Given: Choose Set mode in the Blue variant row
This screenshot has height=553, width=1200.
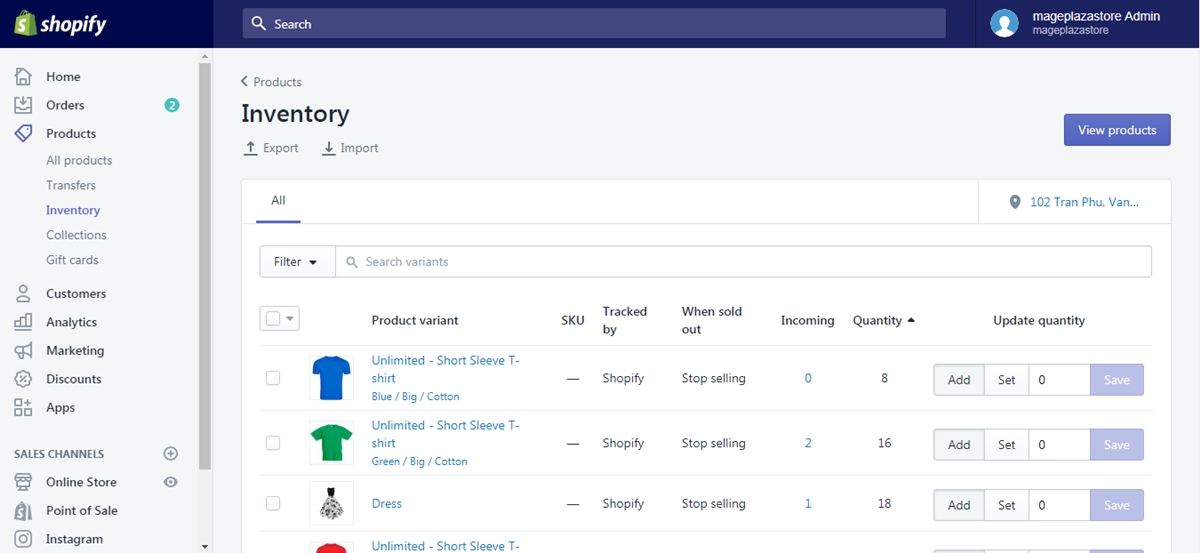Looking at the screenshot, I should click(1007, 380).
